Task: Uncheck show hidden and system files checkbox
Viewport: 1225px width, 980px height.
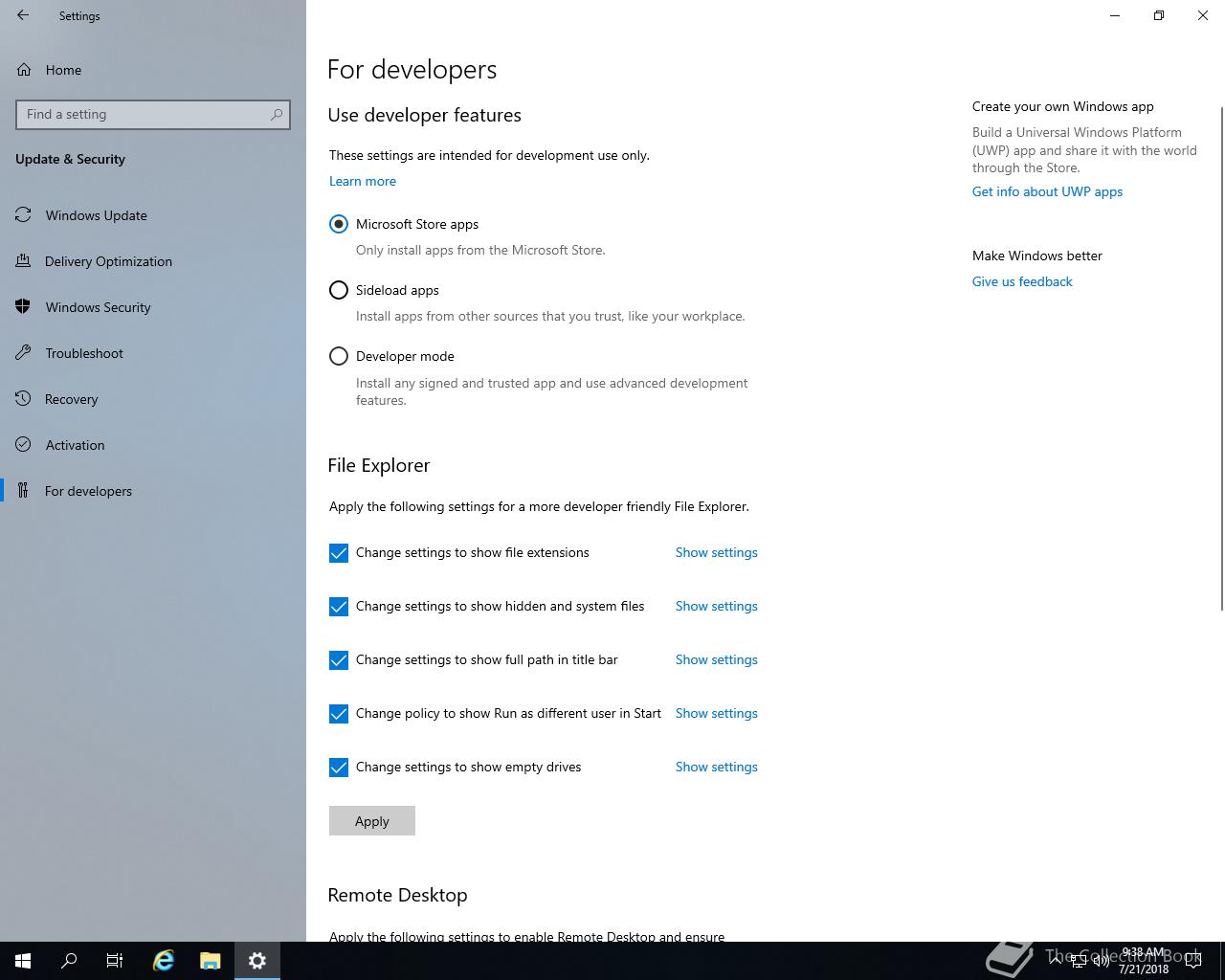Action: click(339, 607)
